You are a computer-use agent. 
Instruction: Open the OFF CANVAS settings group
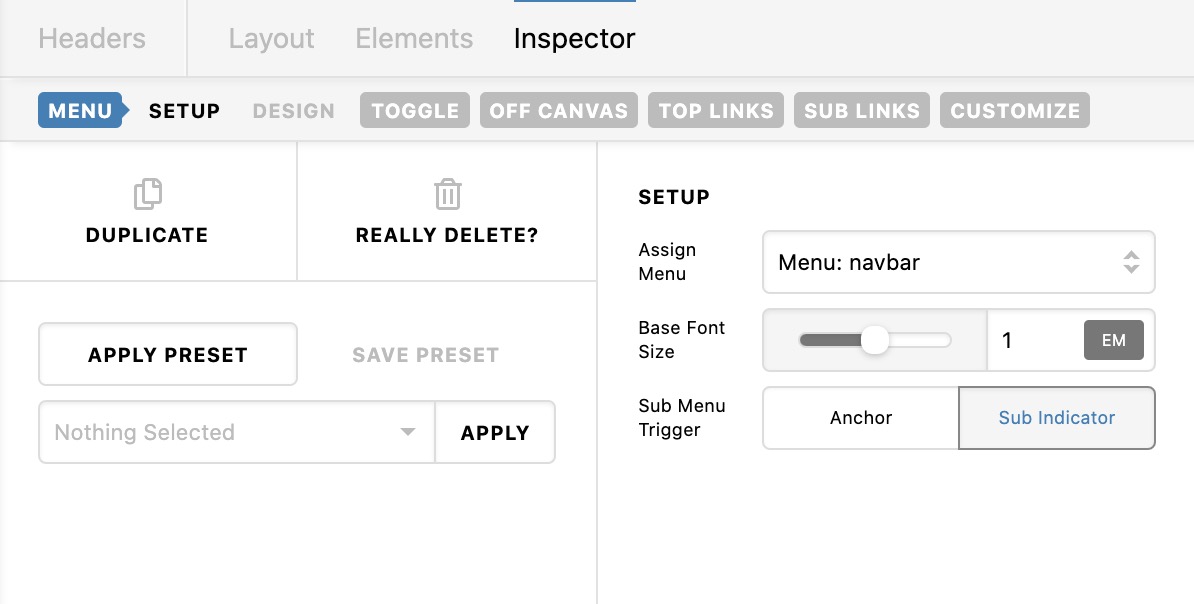point(559,110)
